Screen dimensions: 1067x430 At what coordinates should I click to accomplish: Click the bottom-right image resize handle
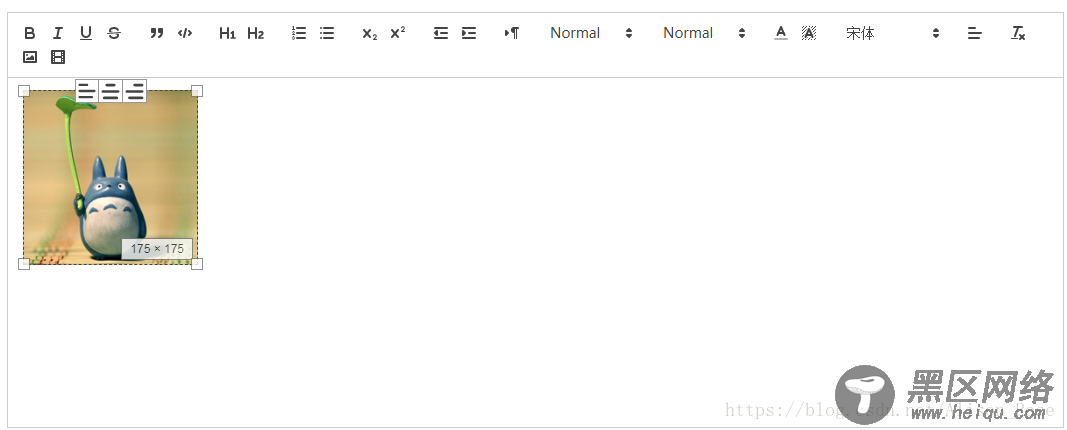coord(197,264)
